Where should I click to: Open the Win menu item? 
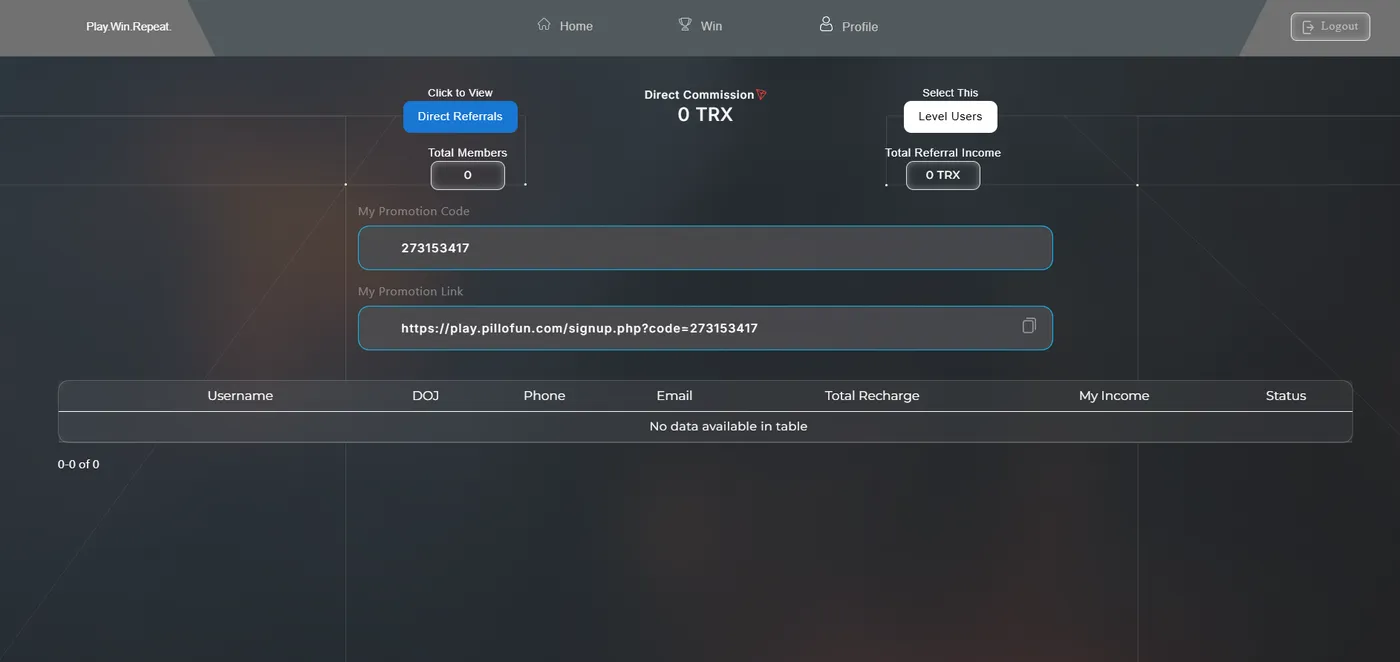pos(700,26)
